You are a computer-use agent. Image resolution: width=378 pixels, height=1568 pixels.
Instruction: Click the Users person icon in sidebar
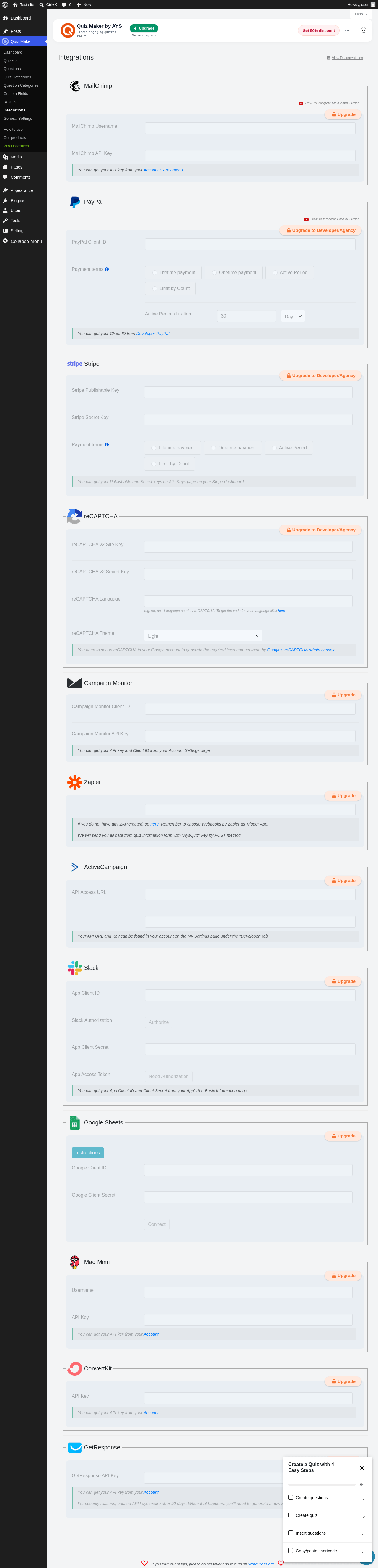pos(6,211)
